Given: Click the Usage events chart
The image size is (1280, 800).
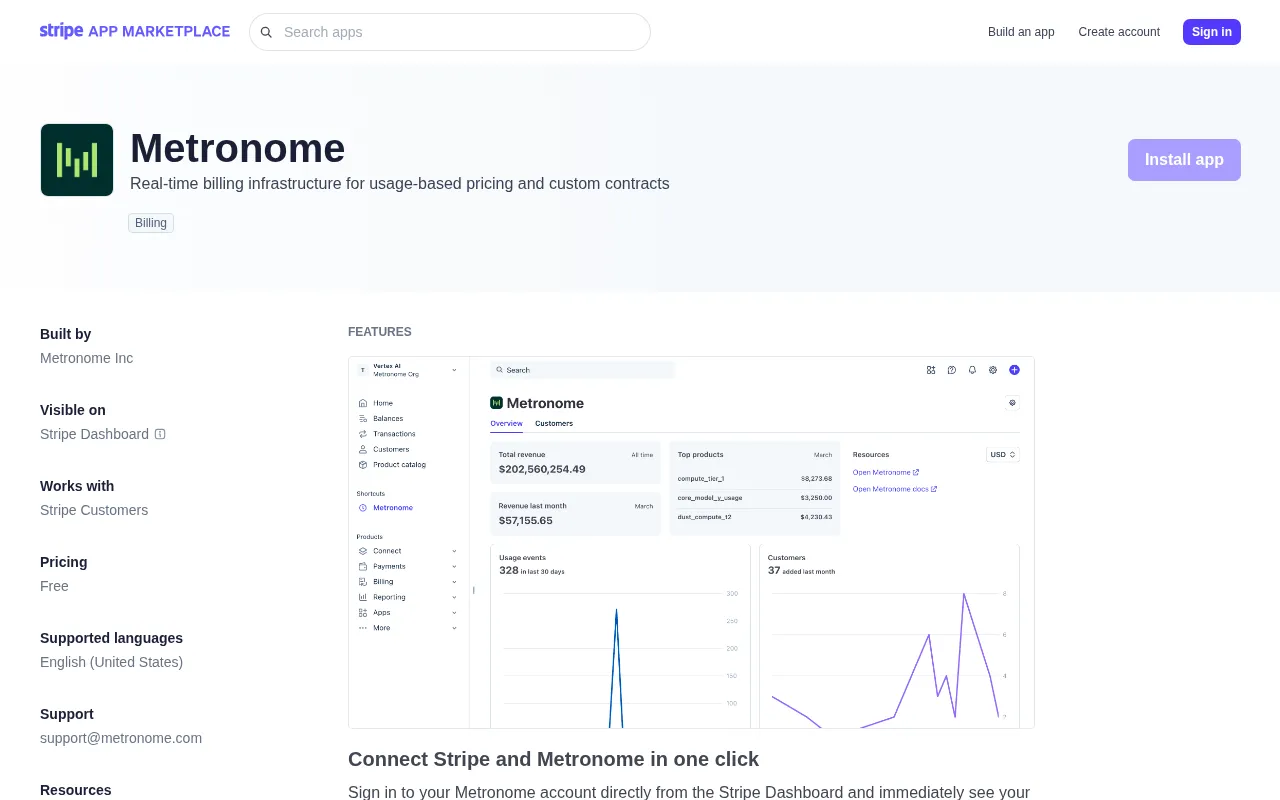Looking at the screenshot, I should point(620,636).
